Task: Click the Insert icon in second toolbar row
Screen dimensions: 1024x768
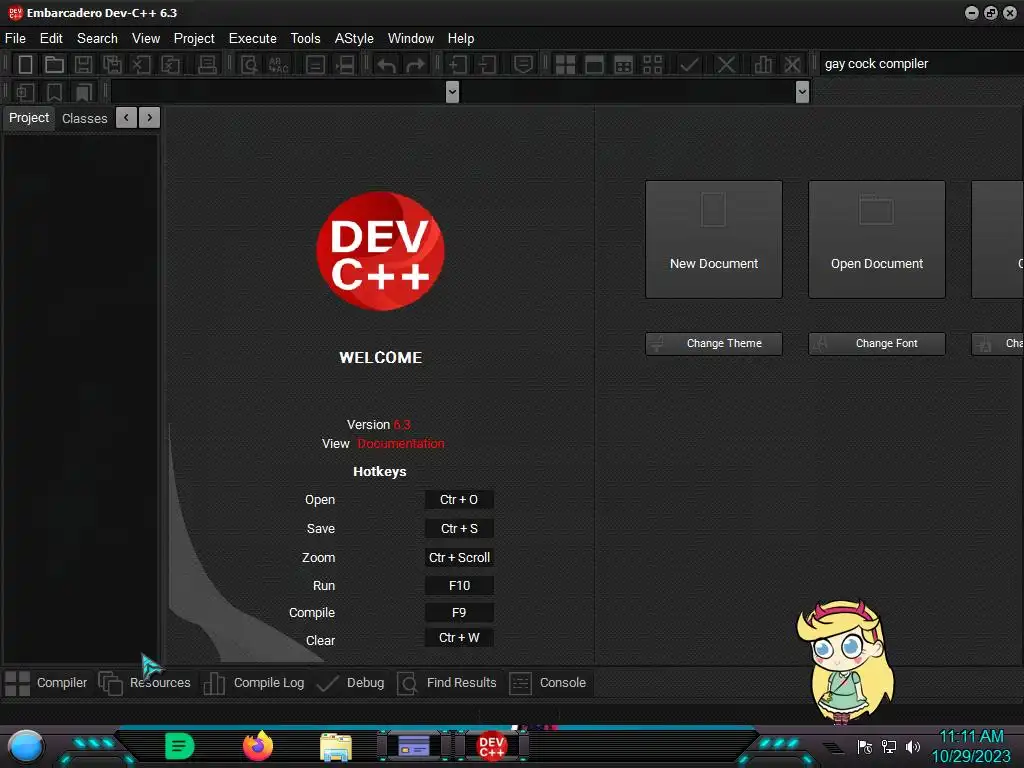Action: (25, 92)
